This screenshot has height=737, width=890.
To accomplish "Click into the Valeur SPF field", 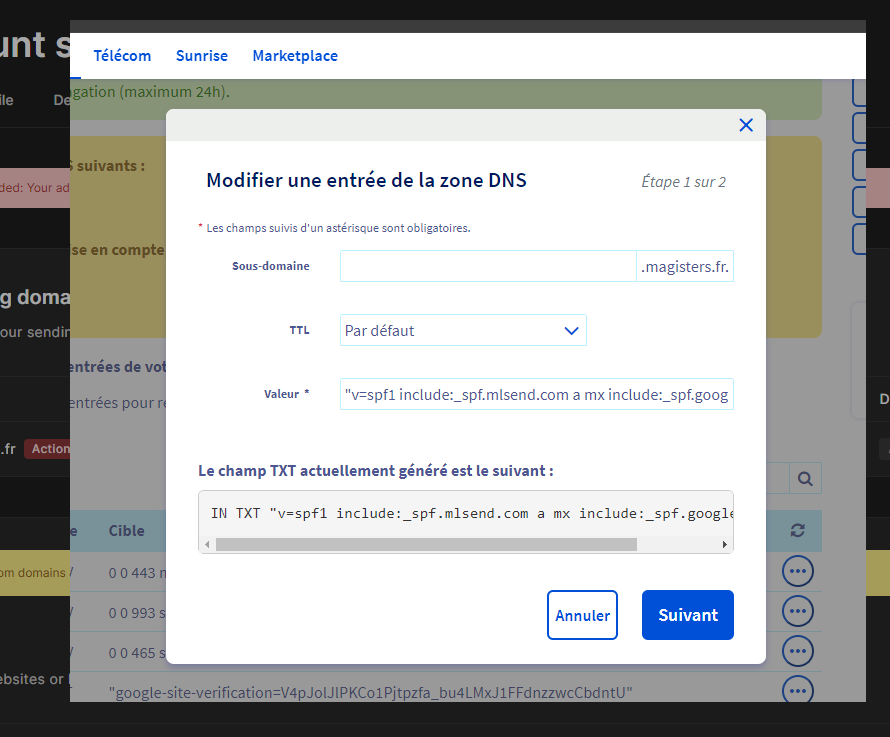I will point(536,394).
